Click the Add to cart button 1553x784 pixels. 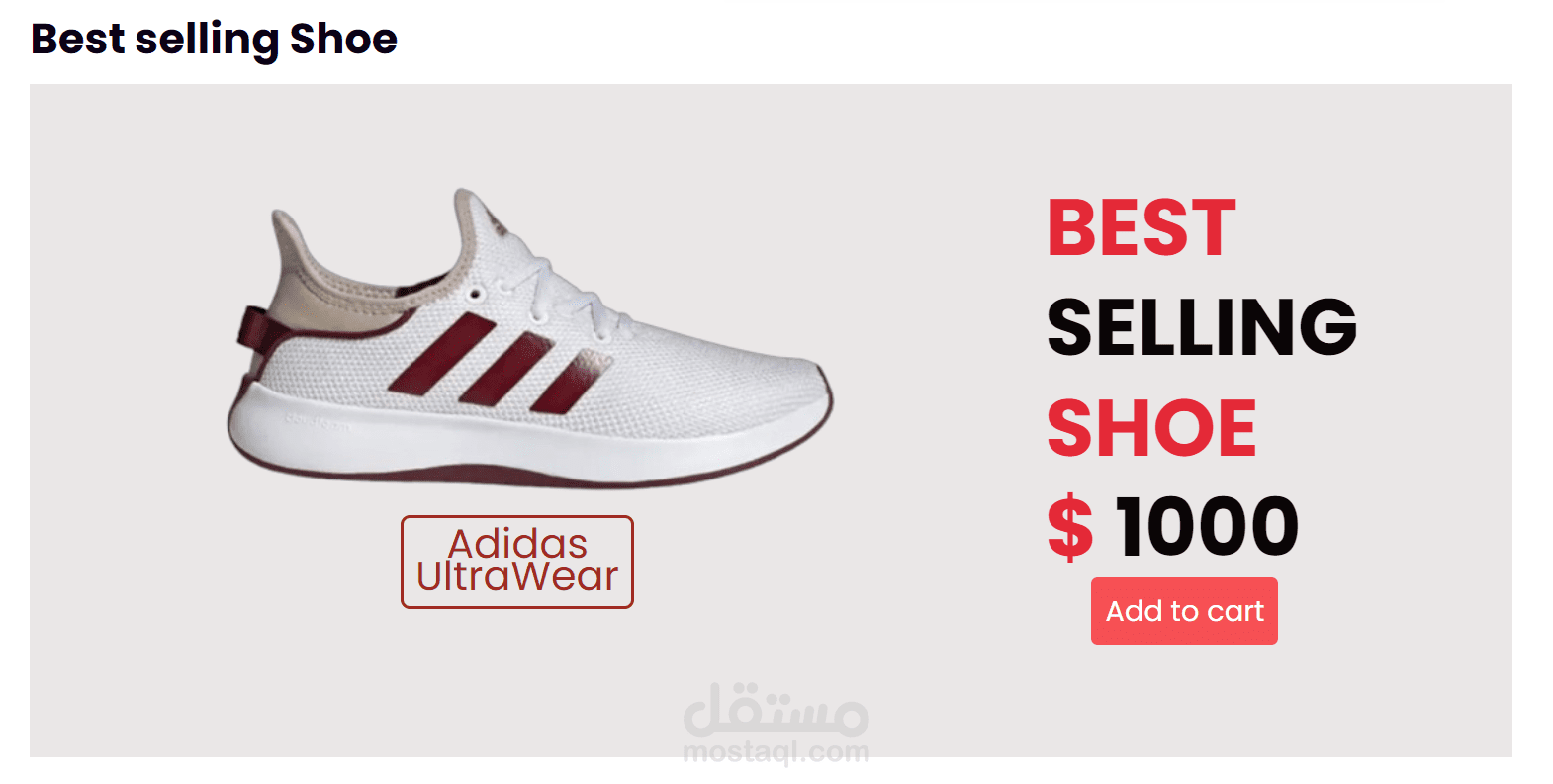pyautogui.click(x=1184, y=611)
